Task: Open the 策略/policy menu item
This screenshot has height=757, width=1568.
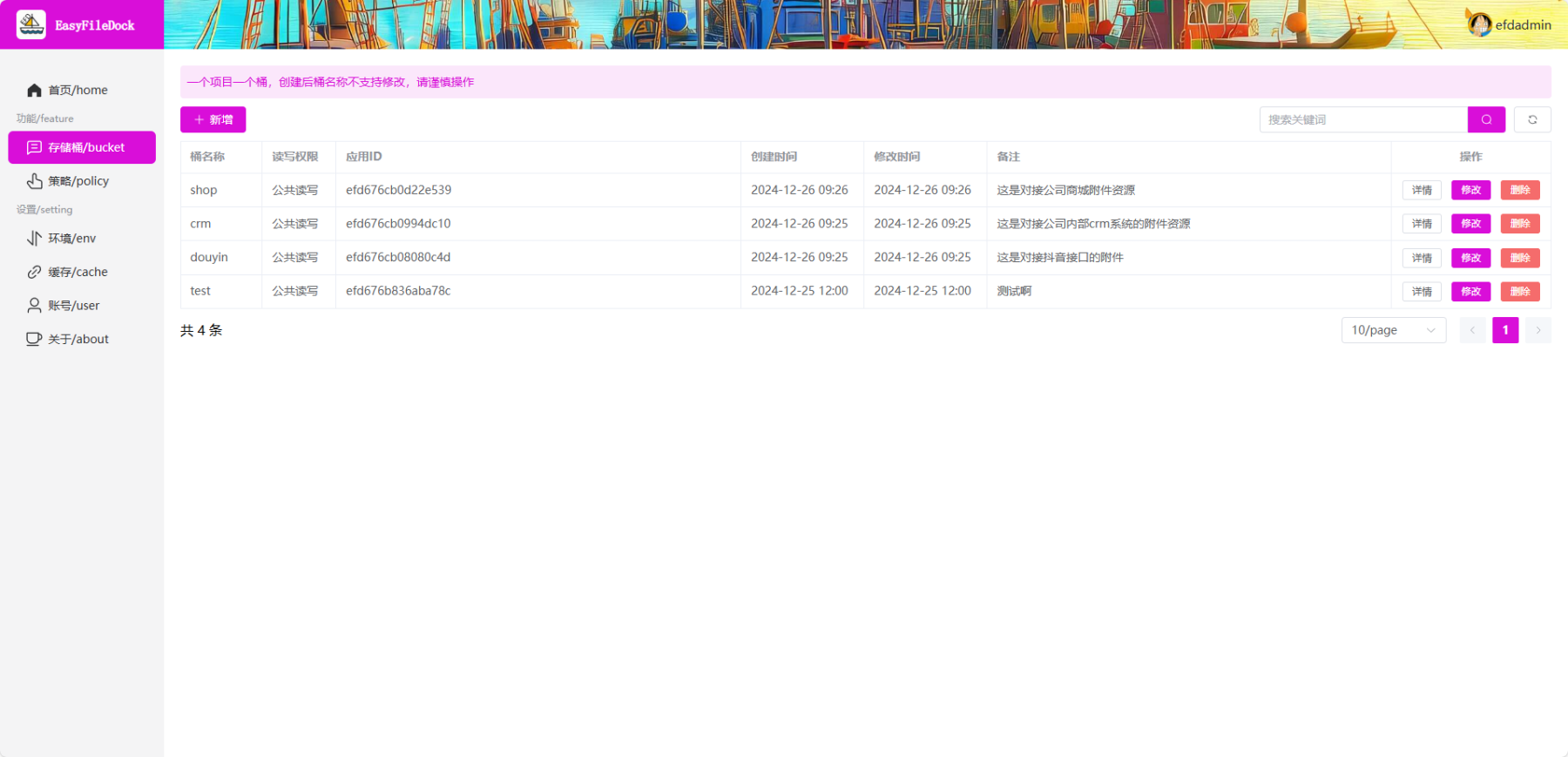Action: click(82, 181)
